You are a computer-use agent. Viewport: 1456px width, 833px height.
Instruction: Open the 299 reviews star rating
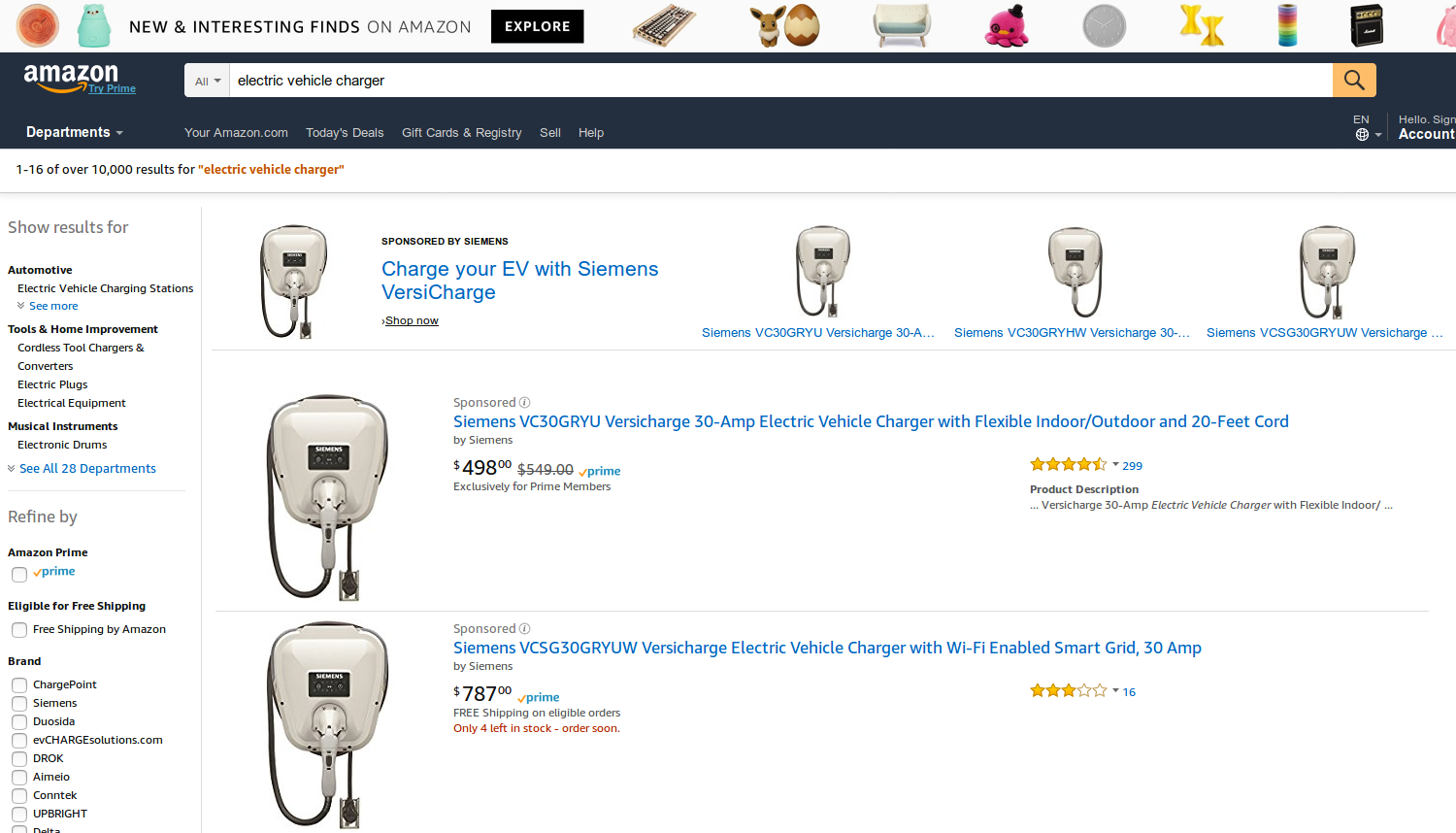[1068, 465]
